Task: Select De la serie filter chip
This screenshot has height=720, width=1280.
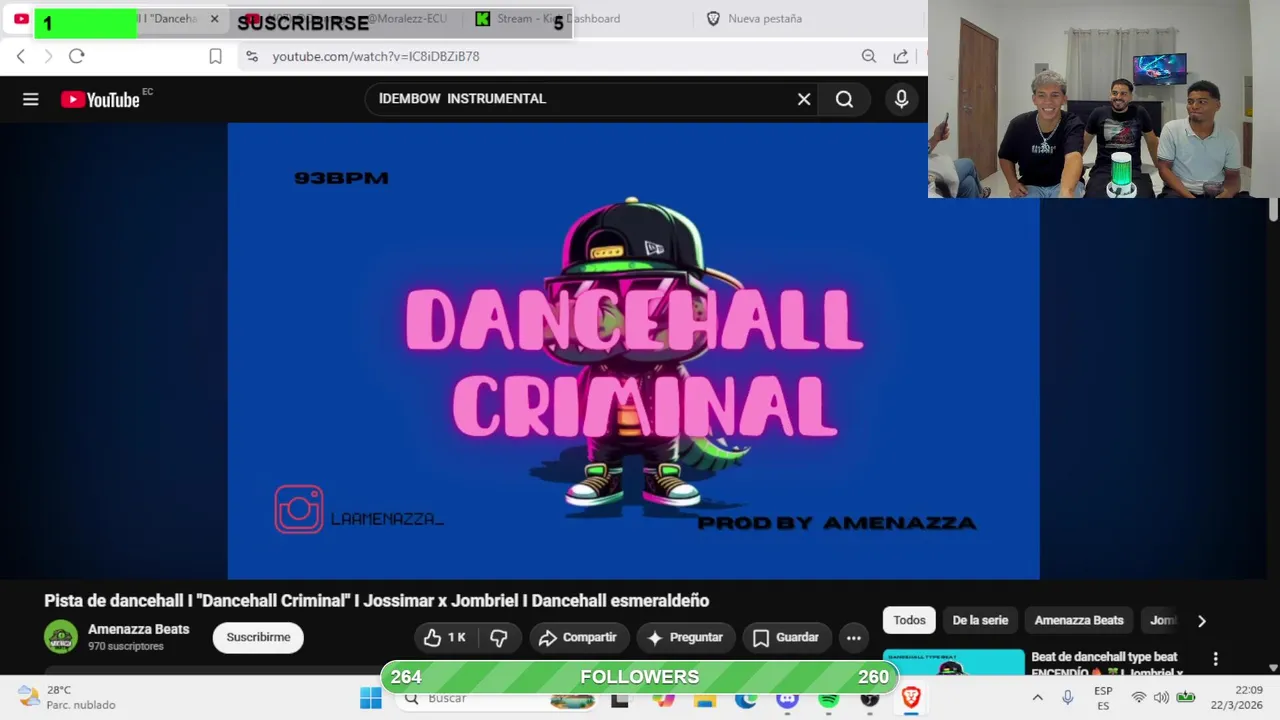Action: (980, 620)
